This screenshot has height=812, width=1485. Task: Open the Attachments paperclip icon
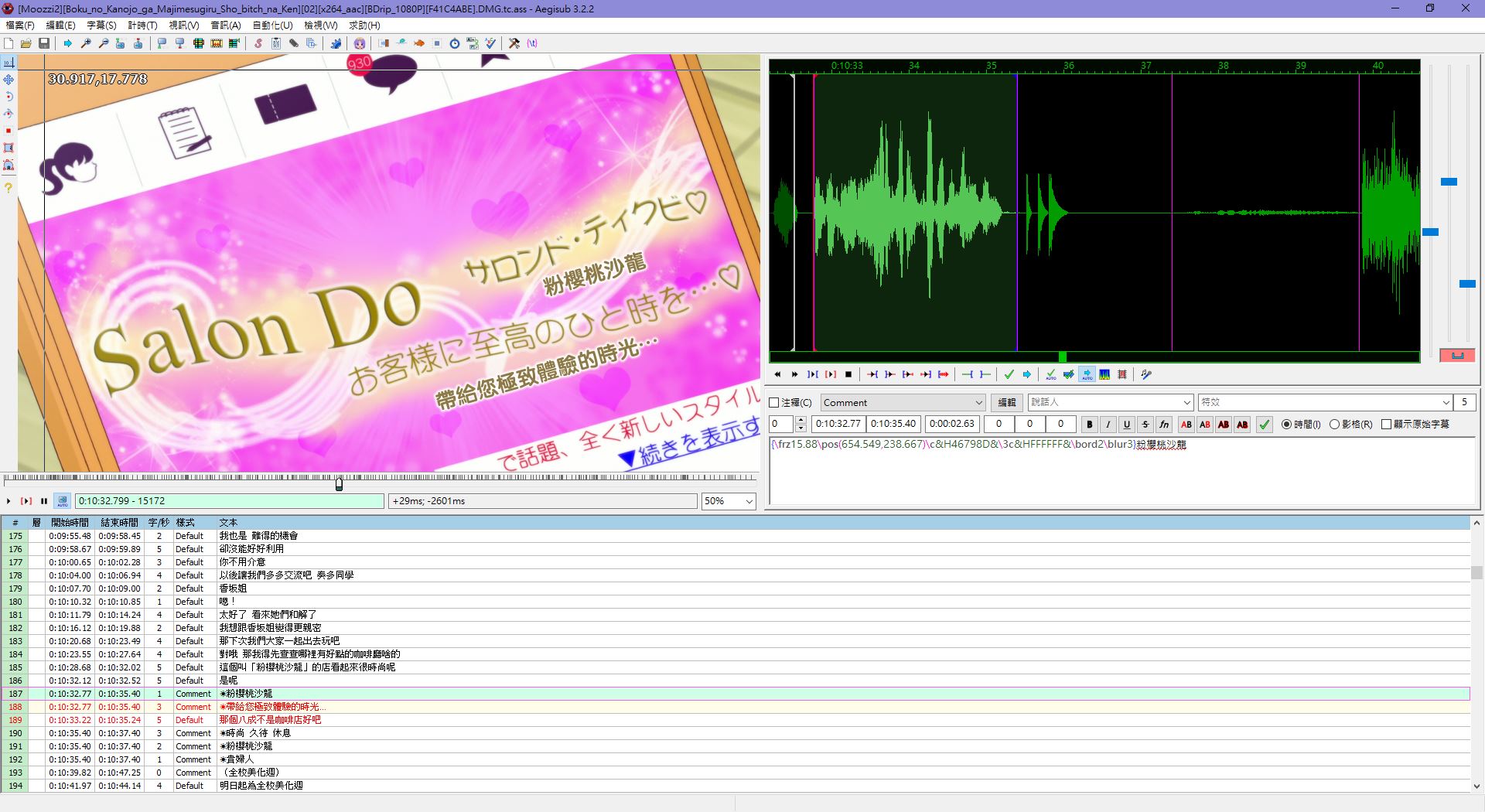(x=294, y=43)
